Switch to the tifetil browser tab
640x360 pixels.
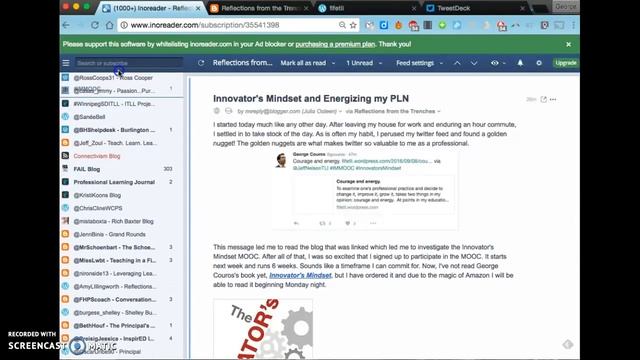(x=367, y=8)
